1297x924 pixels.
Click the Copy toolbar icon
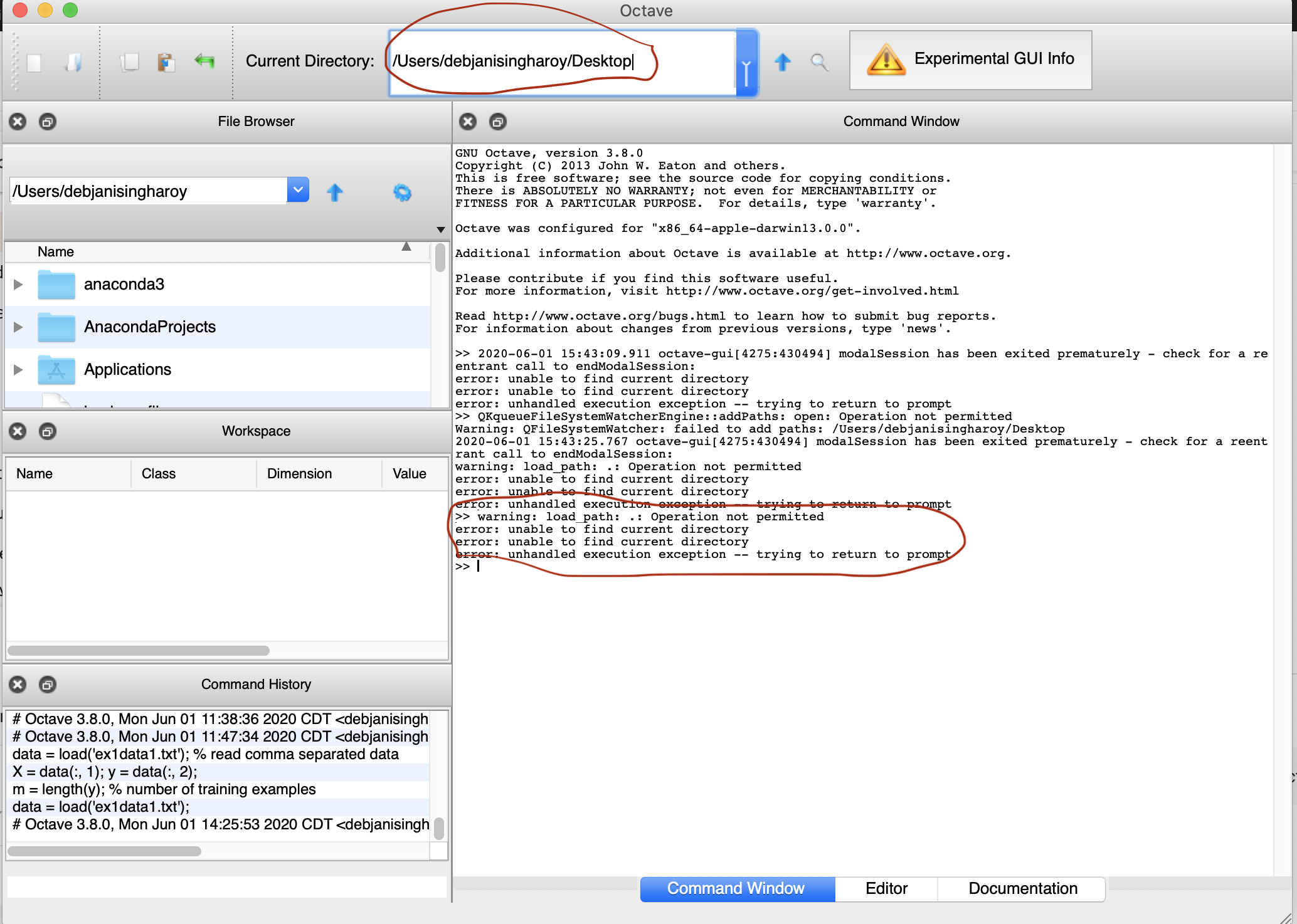pyautogui.click(x=129, y=62)
